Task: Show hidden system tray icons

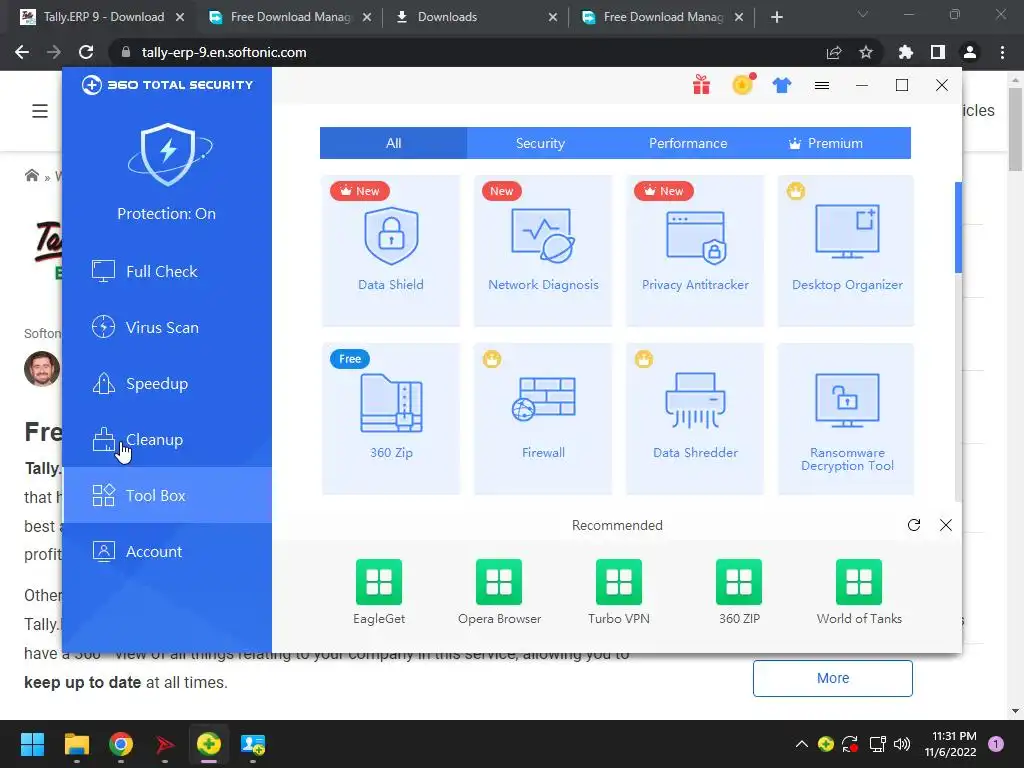Action: click(x=801, y=744)
